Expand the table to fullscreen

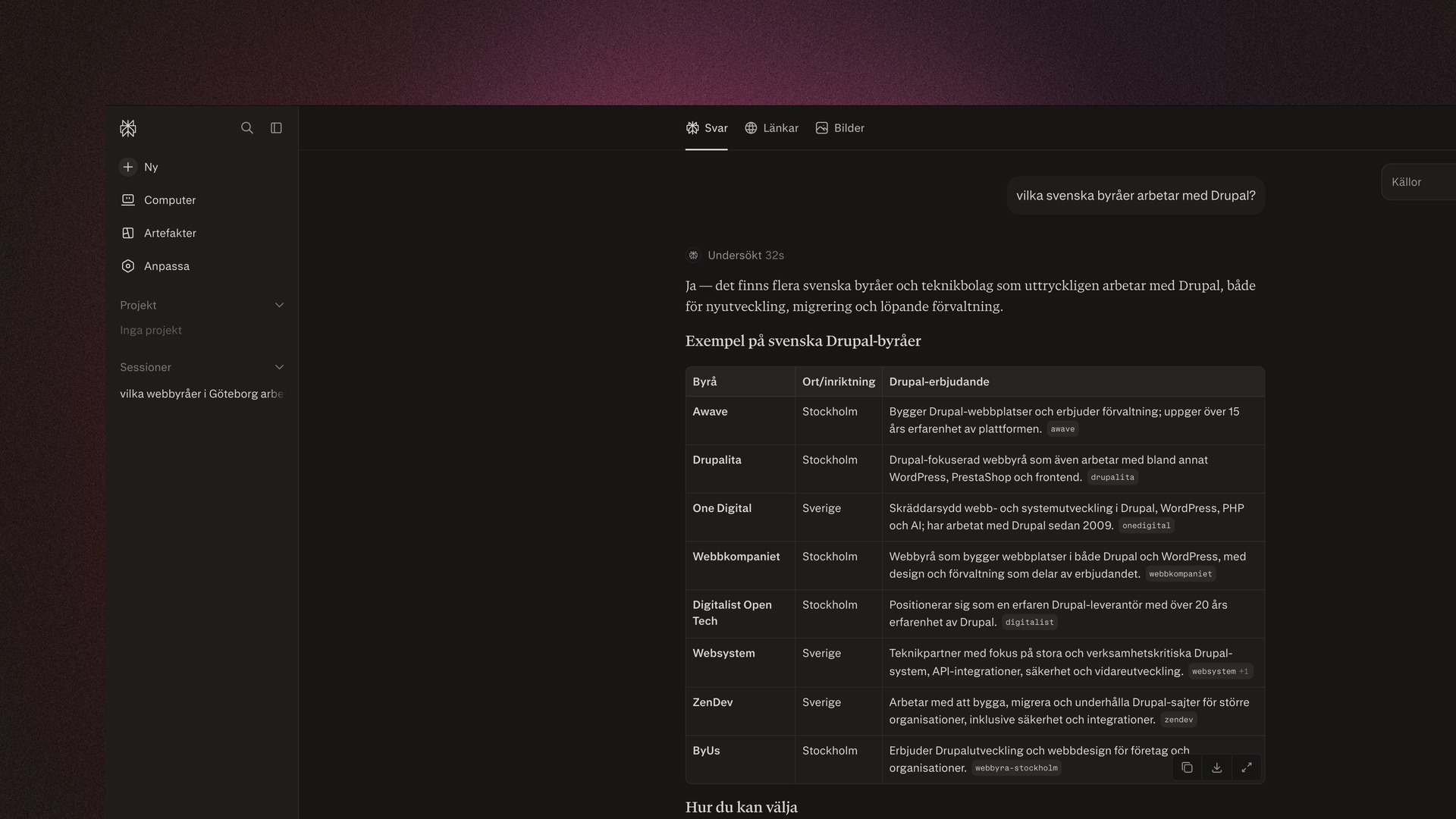[x=1246, y=767]
